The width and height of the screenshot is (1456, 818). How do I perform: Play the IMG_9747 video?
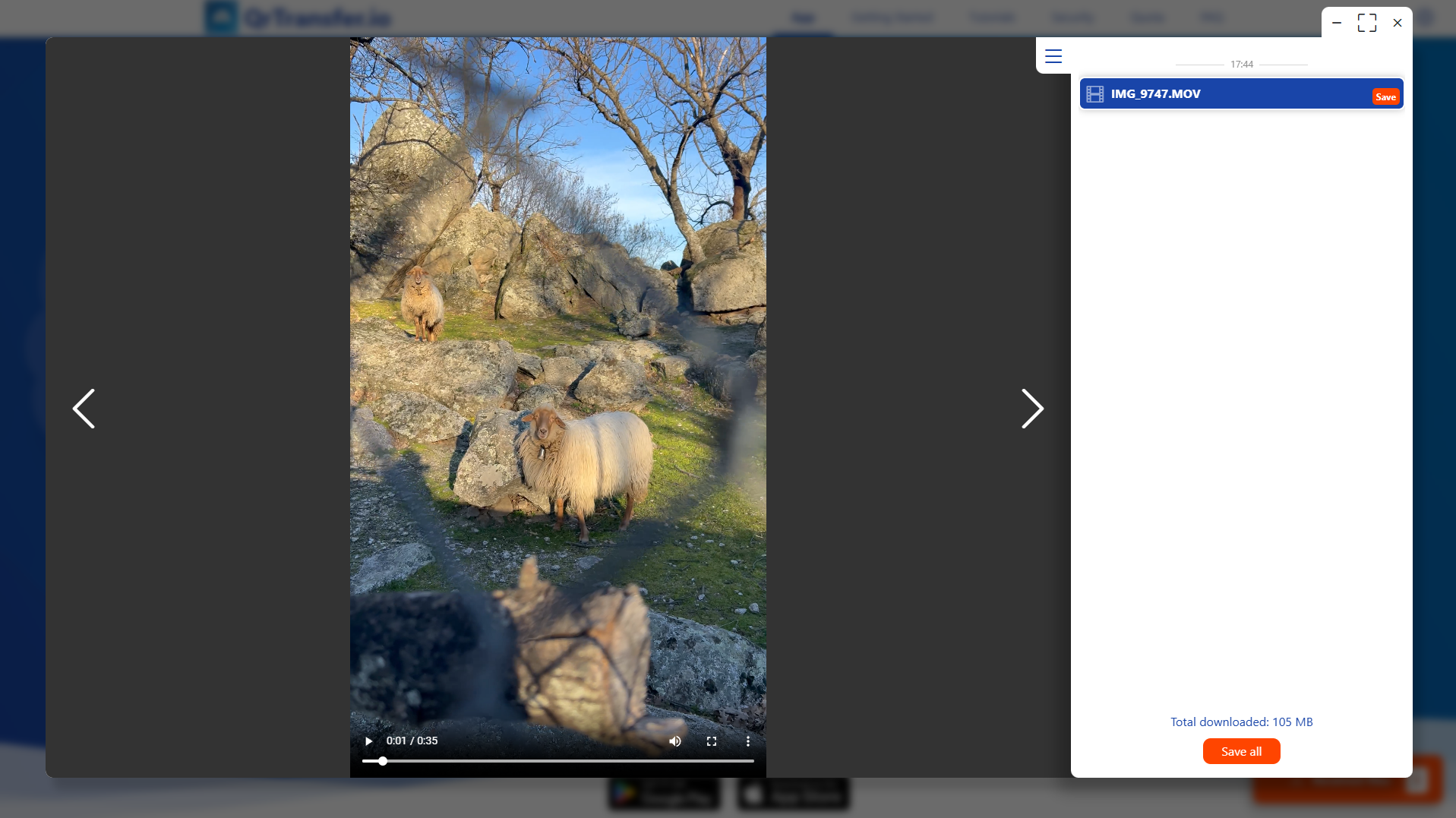point(369,741)
